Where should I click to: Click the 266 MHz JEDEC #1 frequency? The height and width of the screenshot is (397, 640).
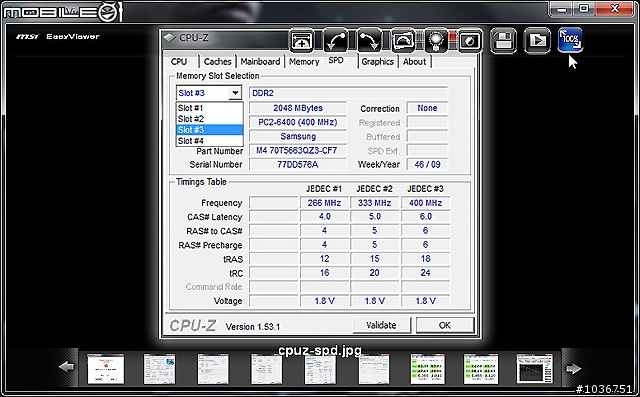pyautogui.click(x=324, y=203)
